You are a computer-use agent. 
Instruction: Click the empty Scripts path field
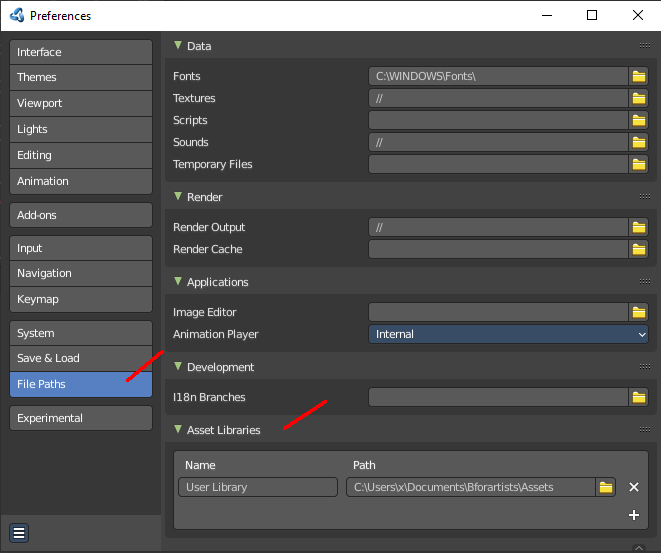[x=498, y=120]
